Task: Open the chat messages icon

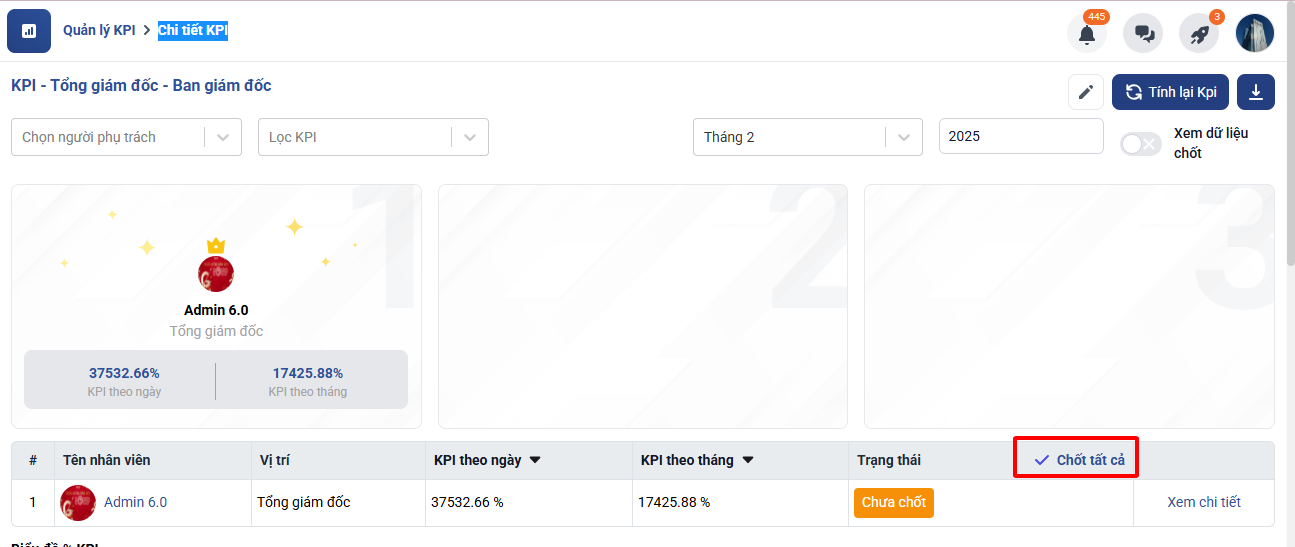Action: point(1143,34)
